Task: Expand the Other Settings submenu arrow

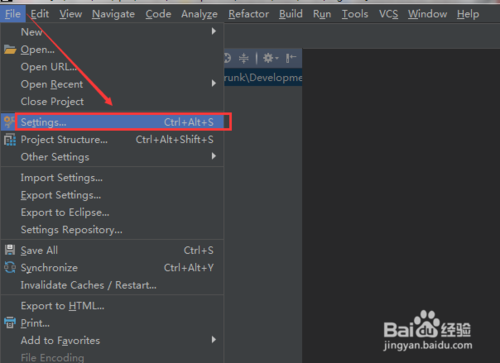Action: pyautogui.click(x=214, y=156)
